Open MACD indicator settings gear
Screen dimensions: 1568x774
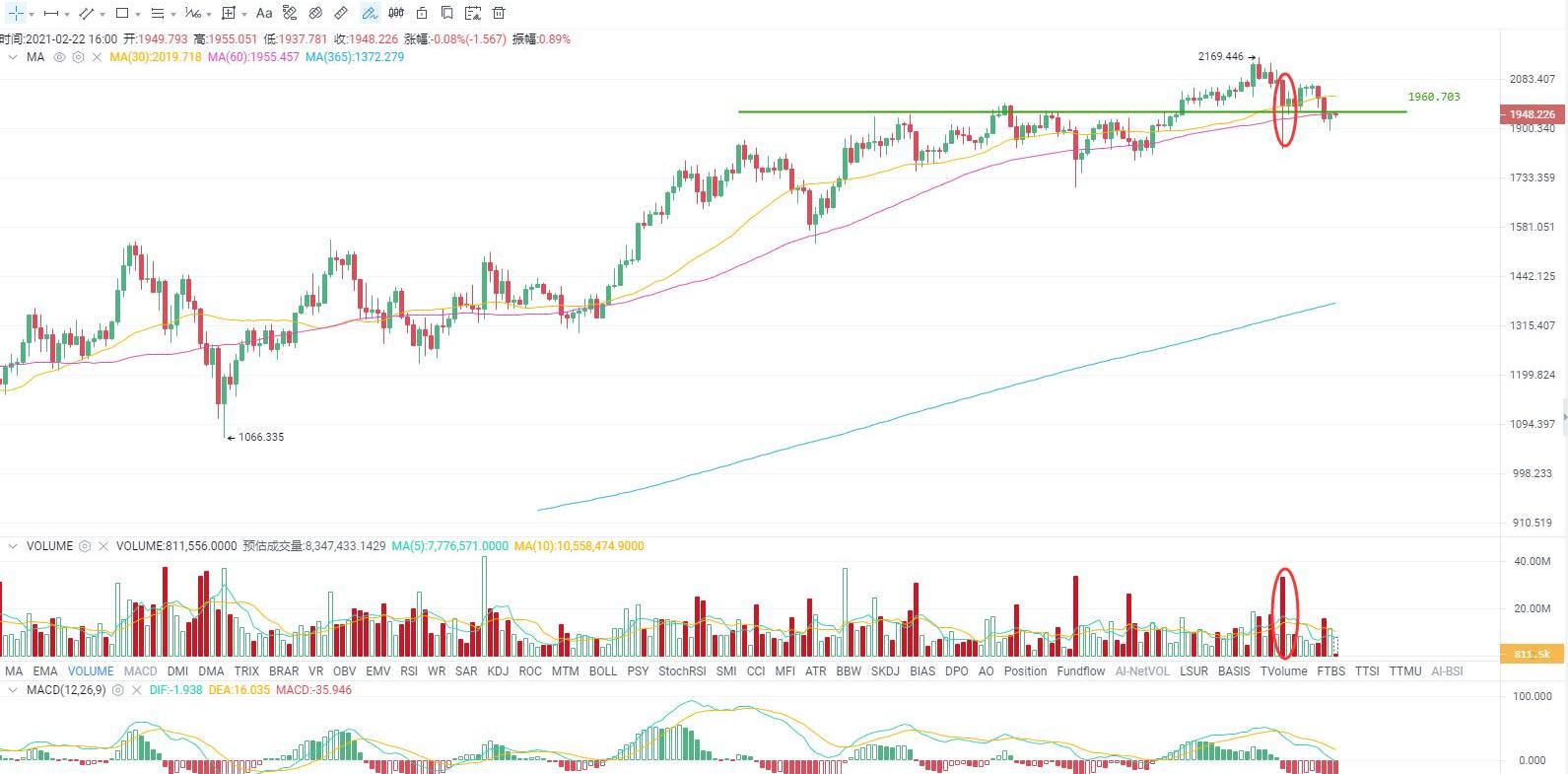pos(118,690)
